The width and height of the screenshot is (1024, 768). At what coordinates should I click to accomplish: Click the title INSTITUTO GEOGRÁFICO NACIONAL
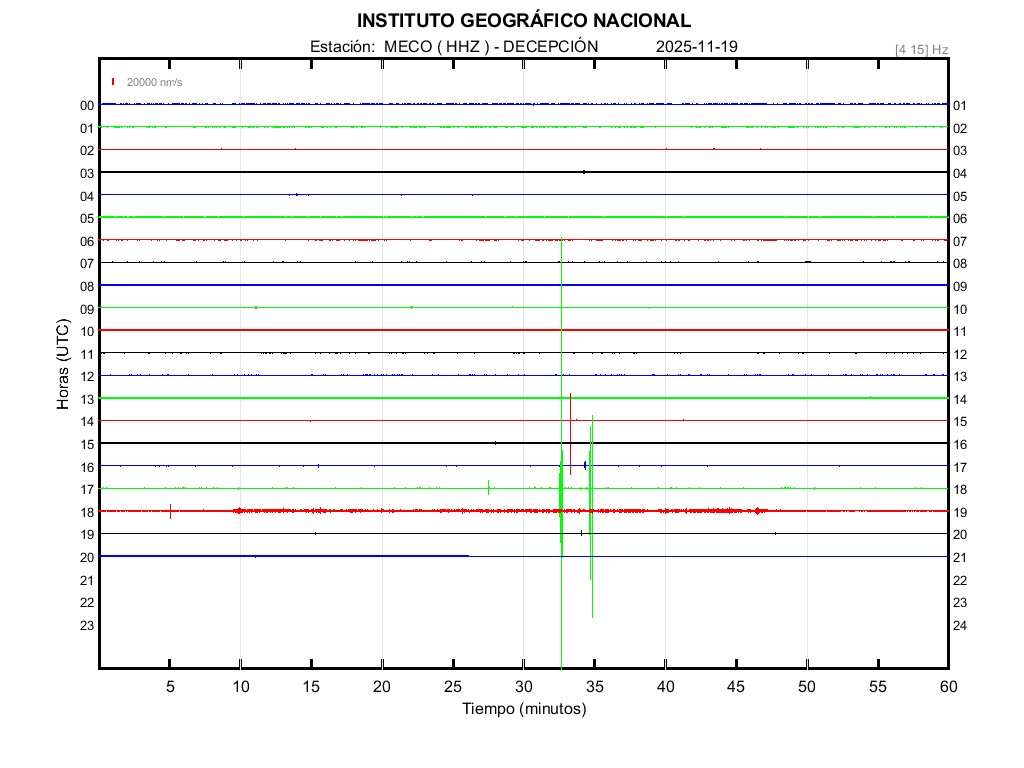click(523, 21)
